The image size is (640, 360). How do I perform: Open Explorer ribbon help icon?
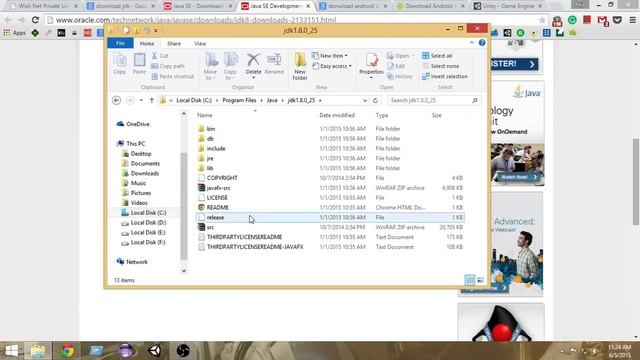(482, 43)
